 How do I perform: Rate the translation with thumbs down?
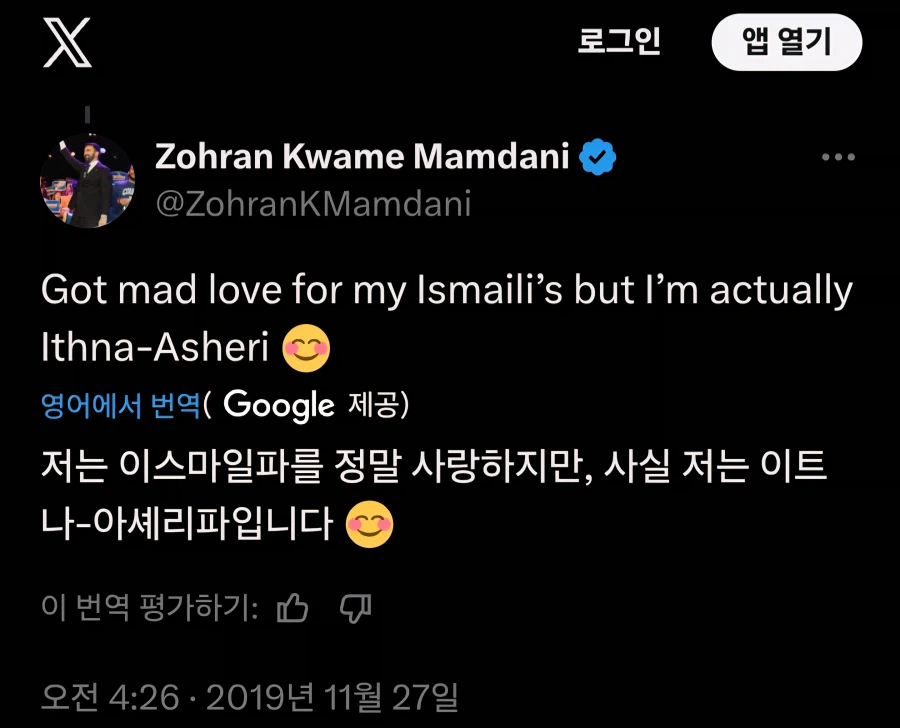point(355,607)
